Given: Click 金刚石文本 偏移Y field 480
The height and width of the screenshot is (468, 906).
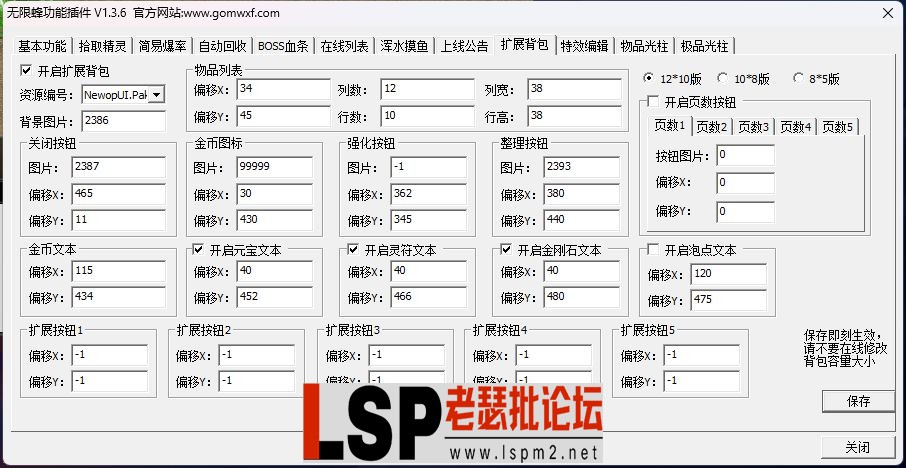Looking at the screenshot, I should tap(582, 297).
